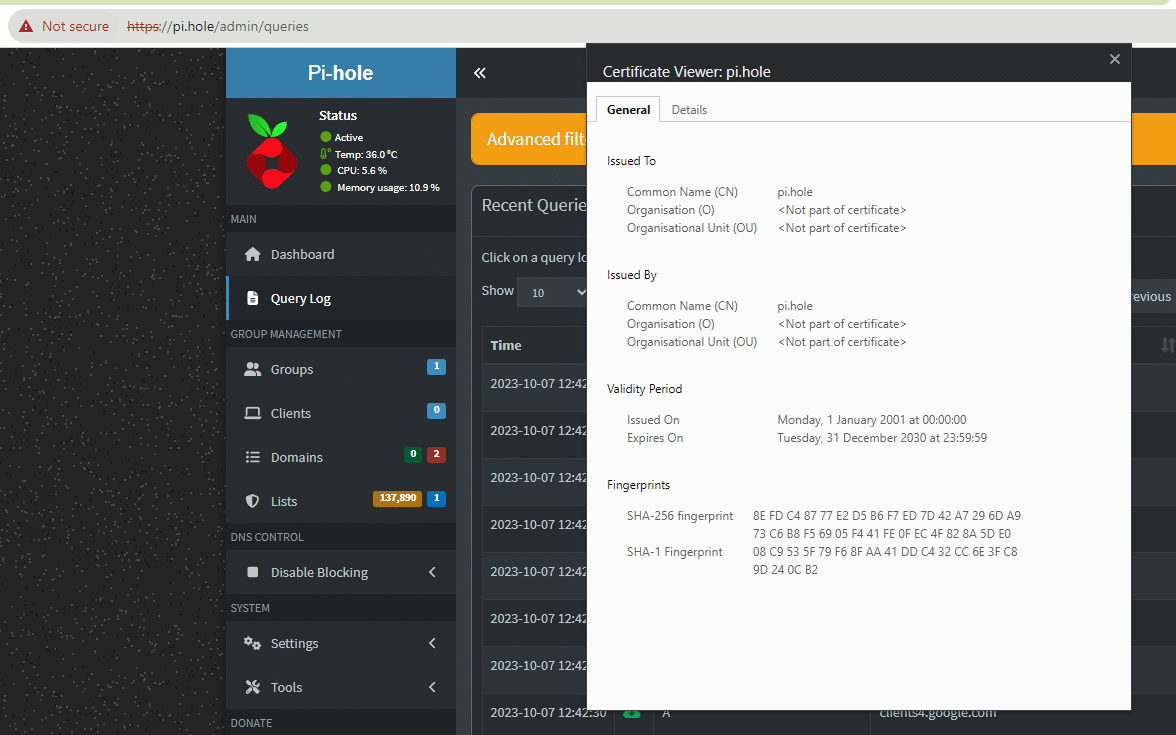The width and height of the screenshot is (1176, 735).
Task: Click the Query Log file icon
Action: click(x=253, y=298)
